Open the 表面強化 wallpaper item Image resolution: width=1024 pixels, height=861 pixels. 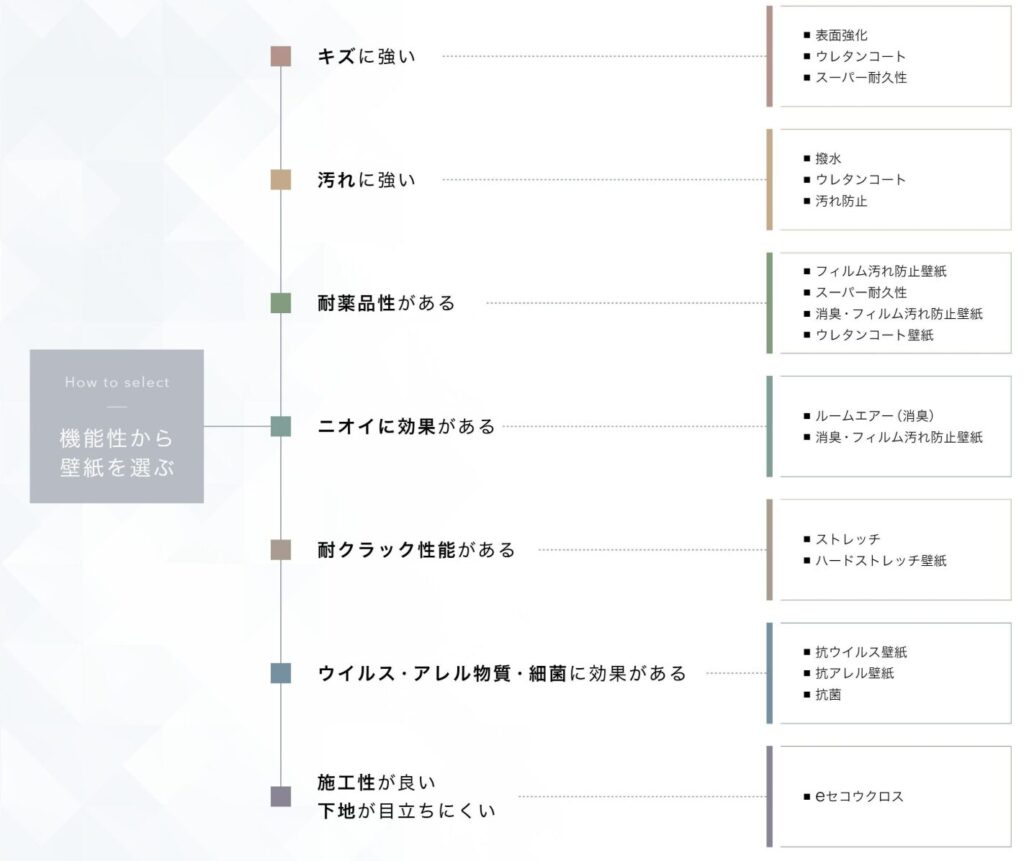(x=841, y=35)
